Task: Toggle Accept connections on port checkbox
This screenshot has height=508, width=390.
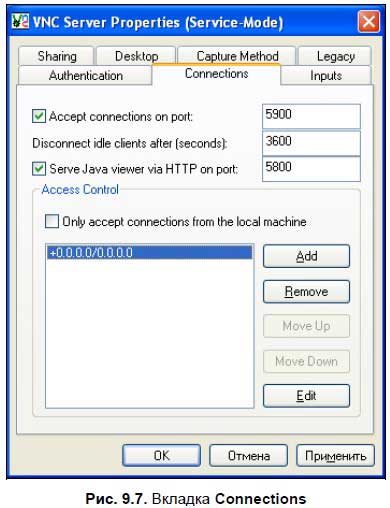Action: pos(39,116)
